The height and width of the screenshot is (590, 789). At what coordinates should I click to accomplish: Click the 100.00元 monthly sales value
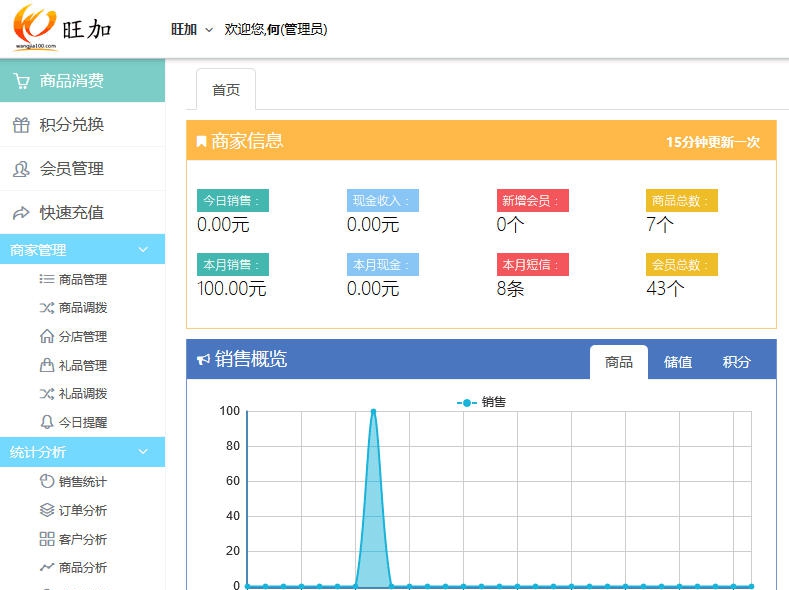click(231, 289)
